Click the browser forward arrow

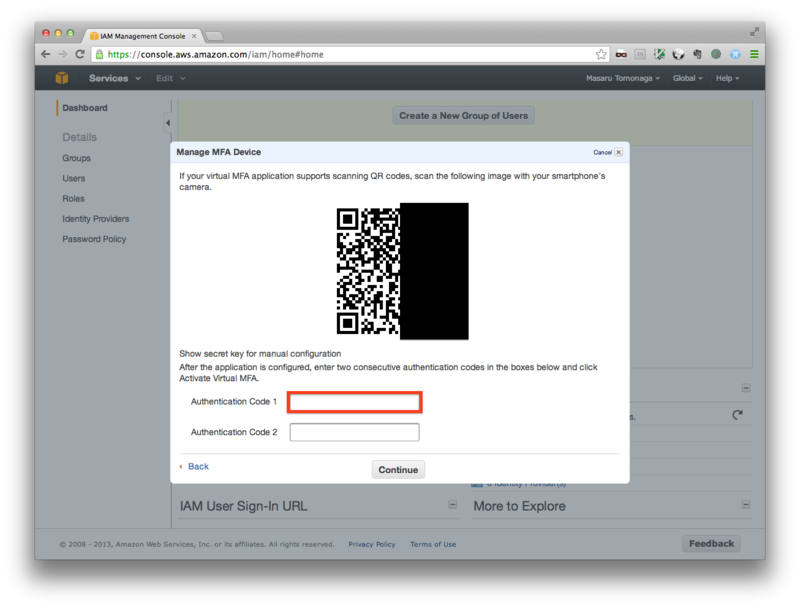point(62,54)
